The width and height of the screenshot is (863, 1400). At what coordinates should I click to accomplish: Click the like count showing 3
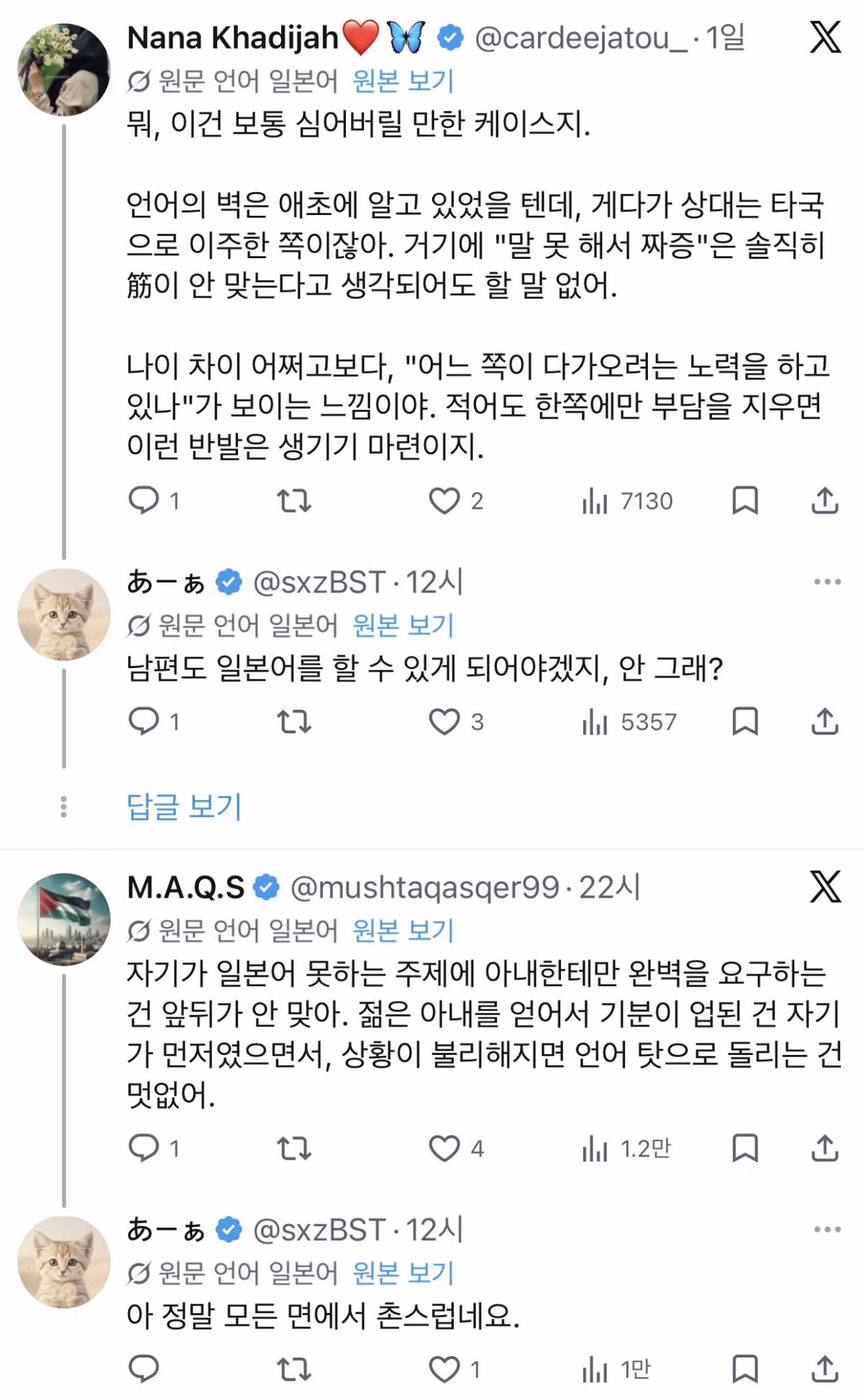[x=476, y=723]
